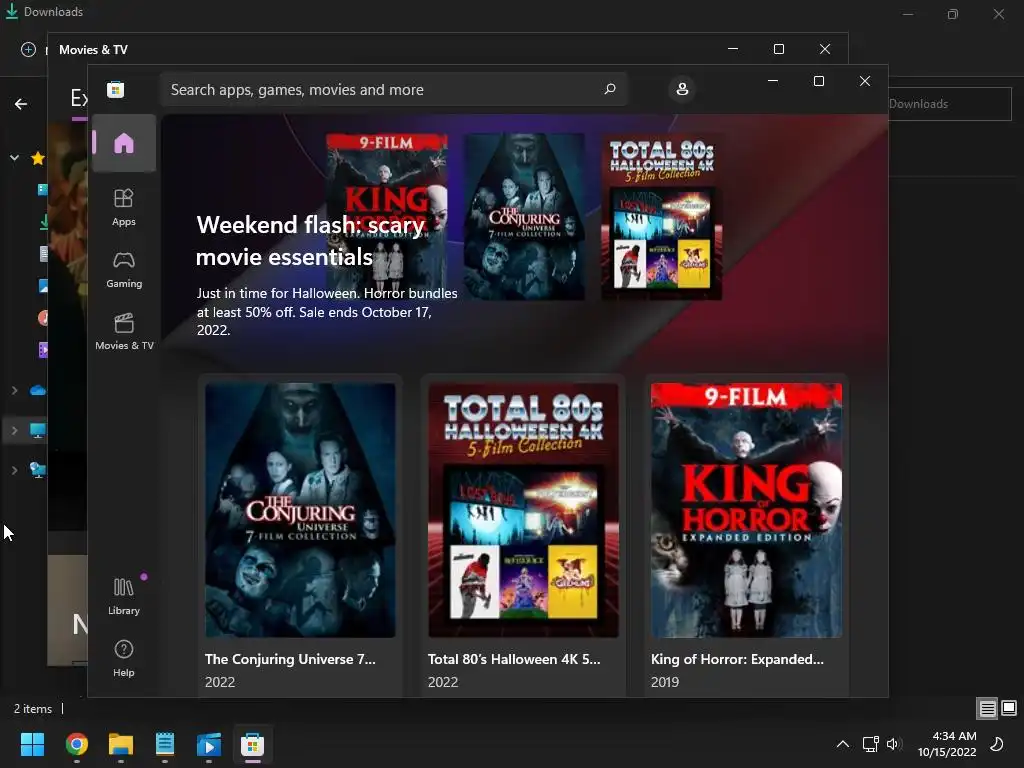The height and width of the screenshot is (768, 1024).
Task: Maximize the Movies & TV window
Action: coord(778,49)
